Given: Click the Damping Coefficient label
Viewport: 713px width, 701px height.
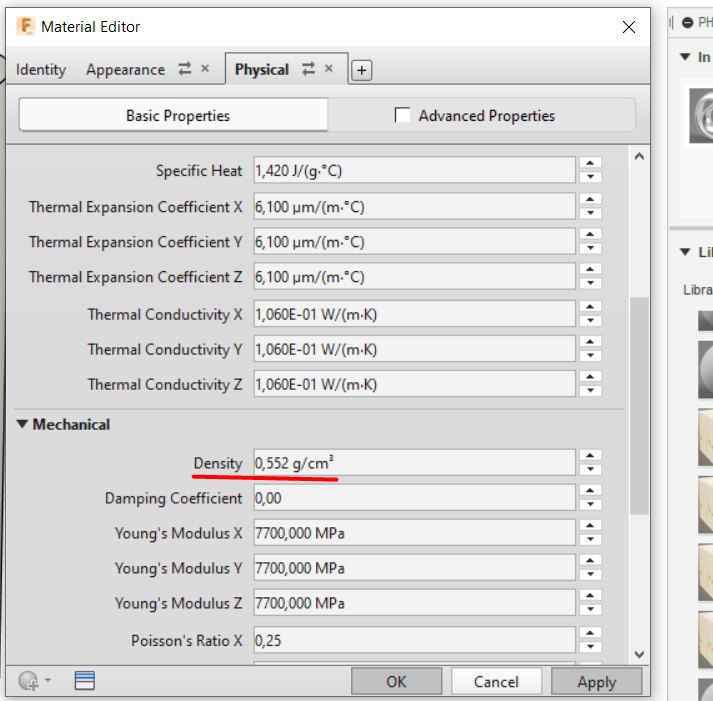Looking at the screenshot, I should pyautogui.click(x=173, y=498).
